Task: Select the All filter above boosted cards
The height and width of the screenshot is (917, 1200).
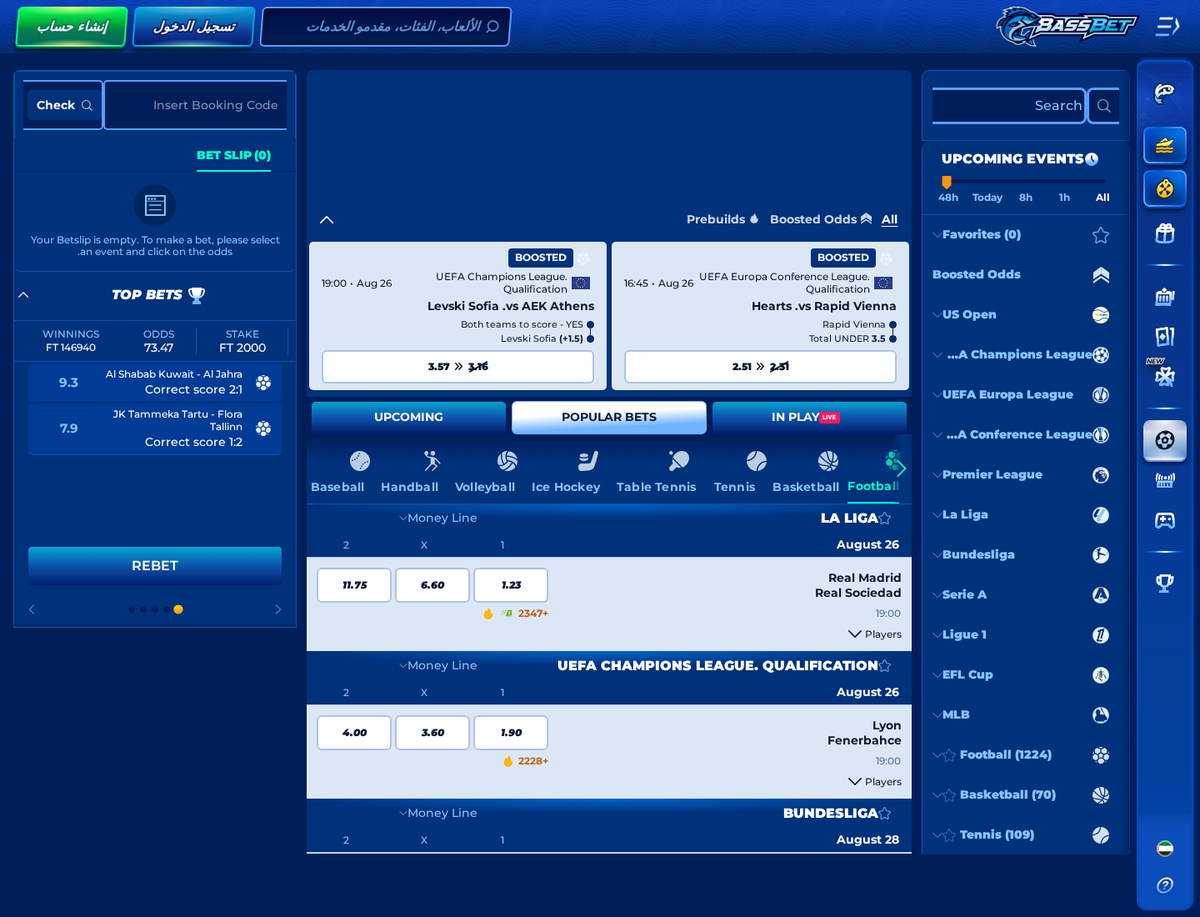Action: click(890, 219)
